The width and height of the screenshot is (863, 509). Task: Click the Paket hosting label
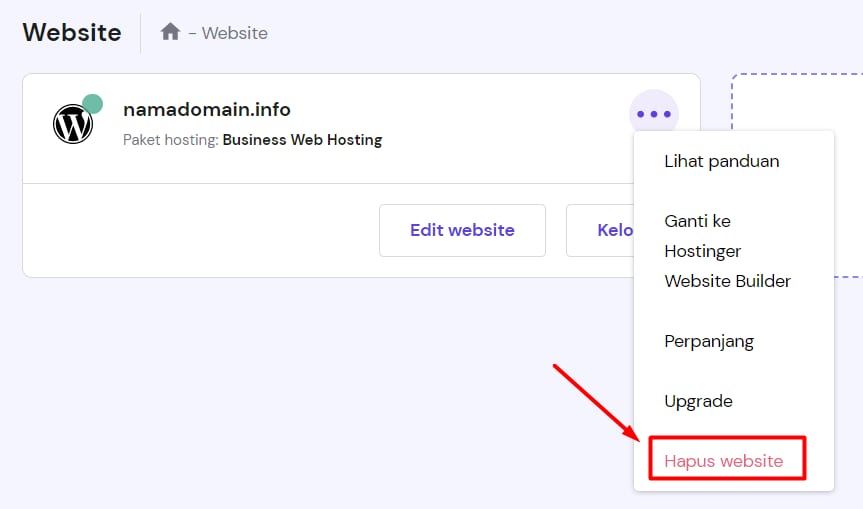pyautogui.click(x=170, y=140)
